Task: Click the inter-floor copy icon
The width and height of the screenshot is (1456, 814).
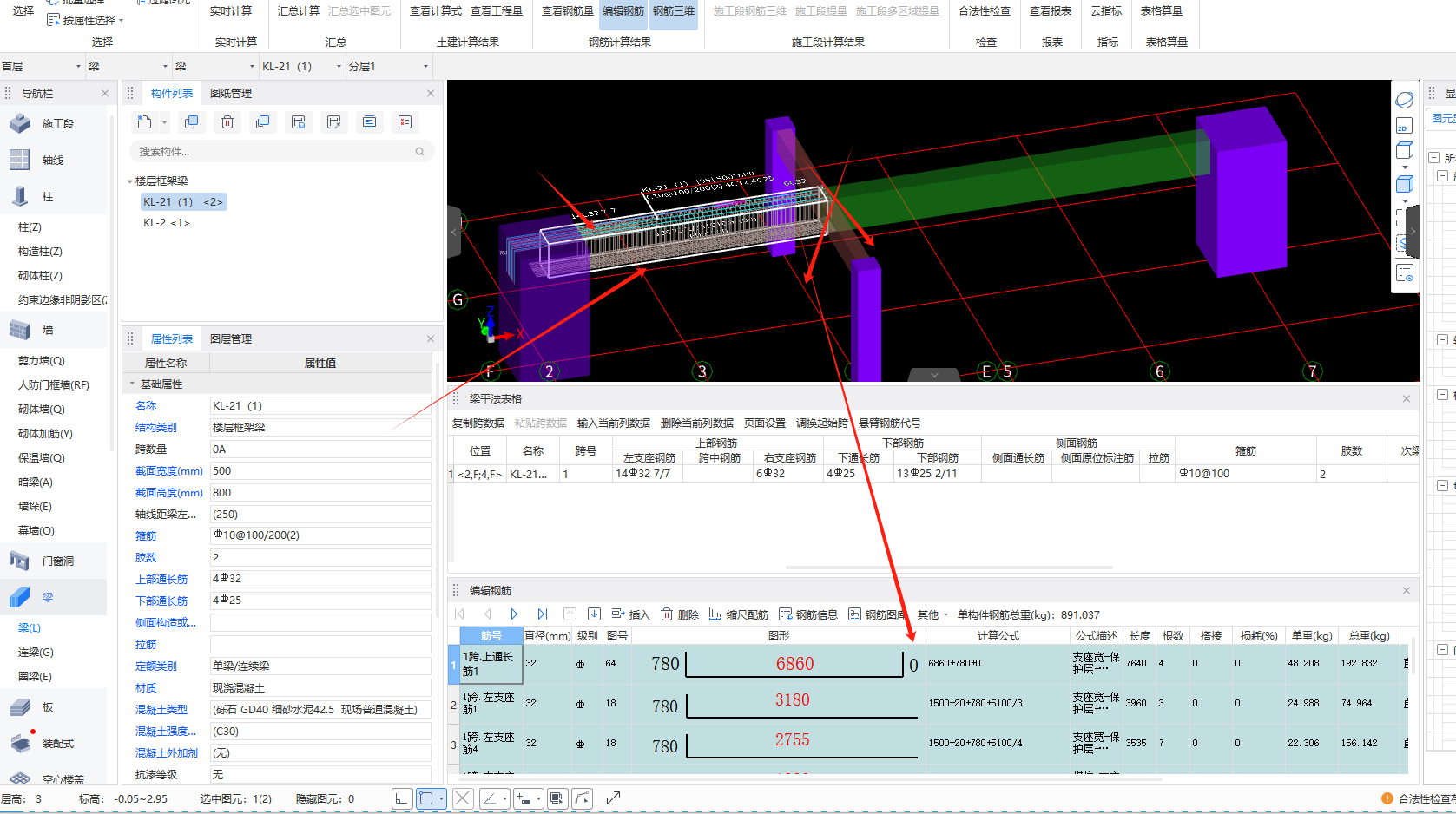Action: [262, 122]
